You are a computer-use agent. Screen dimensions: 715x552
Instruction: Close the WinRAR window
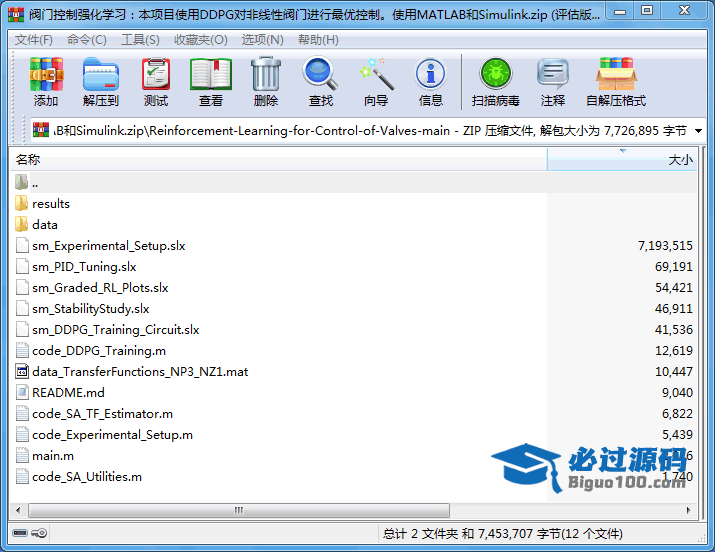684,12
